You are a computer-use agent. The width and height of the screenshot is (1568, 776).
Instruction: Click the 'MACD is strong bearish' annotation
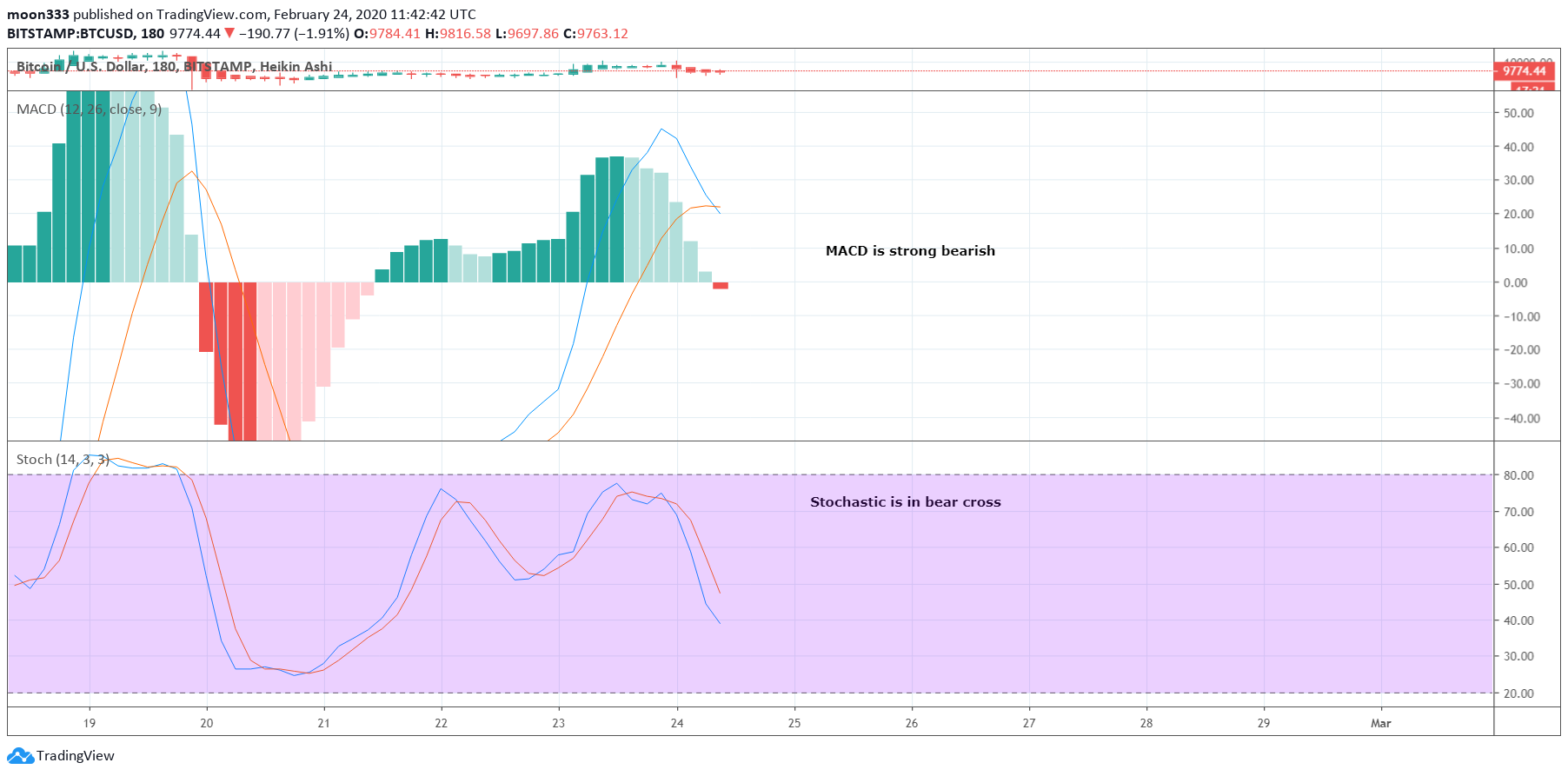coord(910,250)
